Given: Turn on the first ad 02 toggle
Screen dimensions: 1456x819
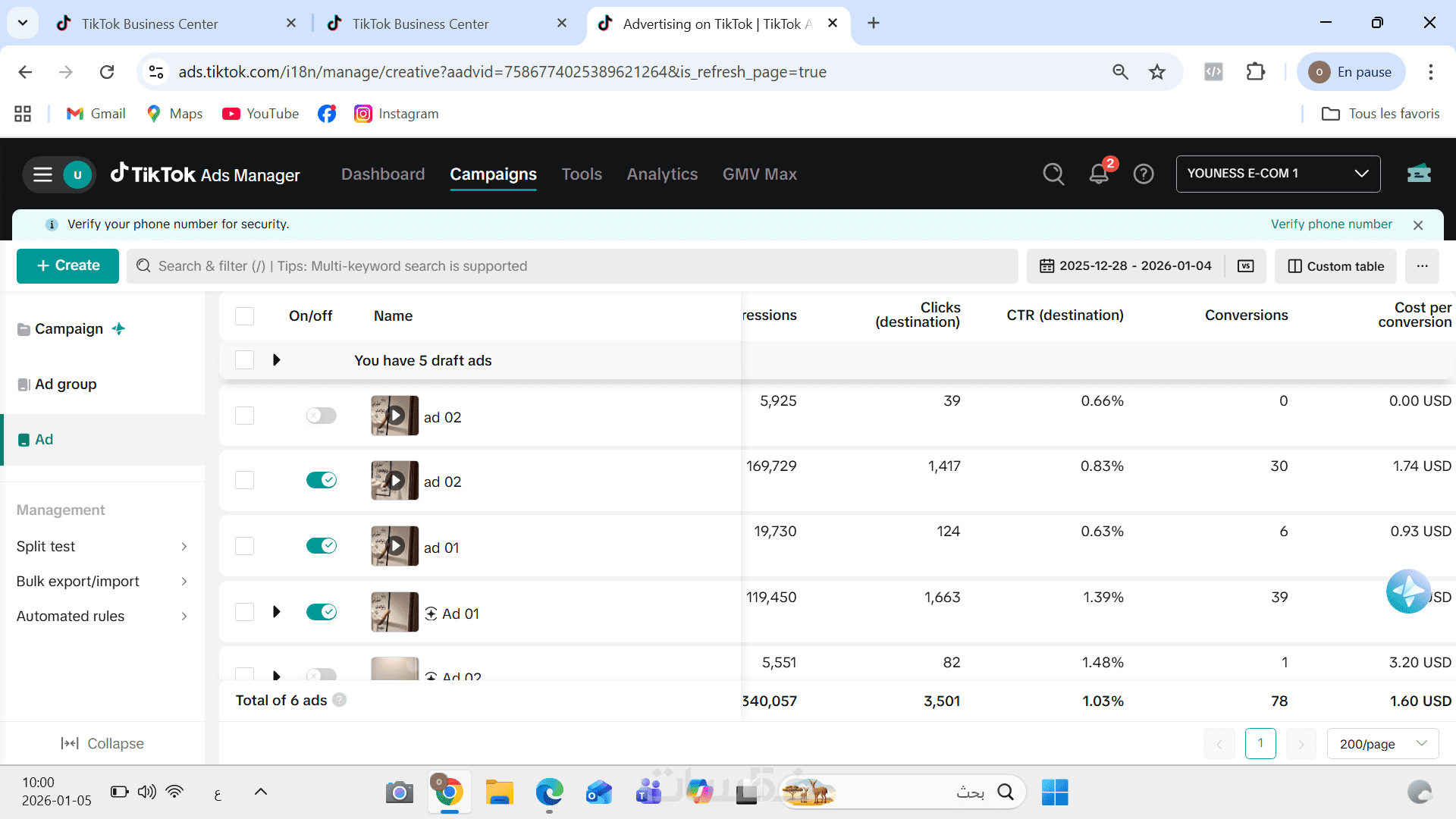Looking at the screenshot, I should pyautogui.click(x=321, y=416).
